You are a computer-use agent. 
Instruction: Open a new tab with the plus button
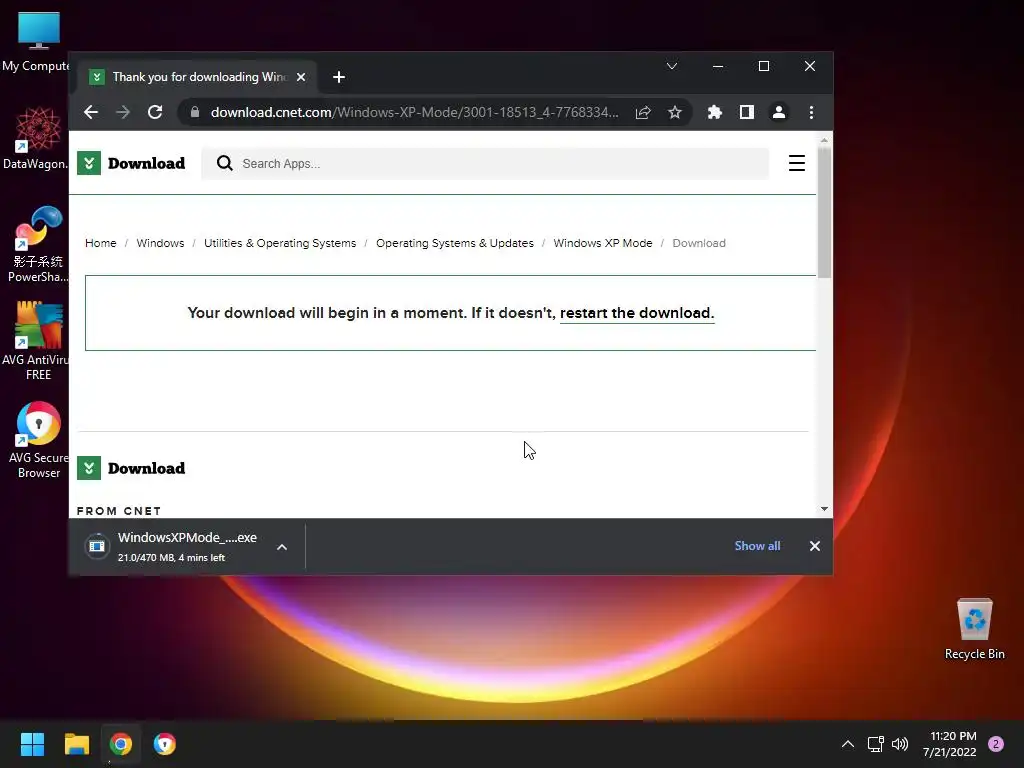coord(338,77)
